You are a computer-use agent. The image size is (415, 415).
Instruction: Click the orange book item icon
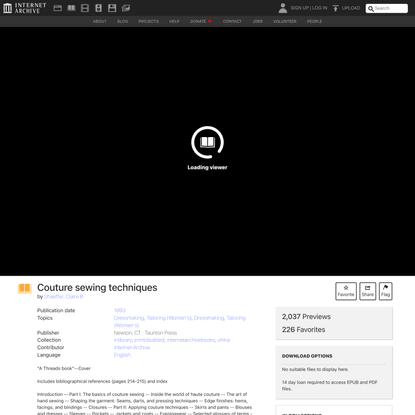(24, 288)
